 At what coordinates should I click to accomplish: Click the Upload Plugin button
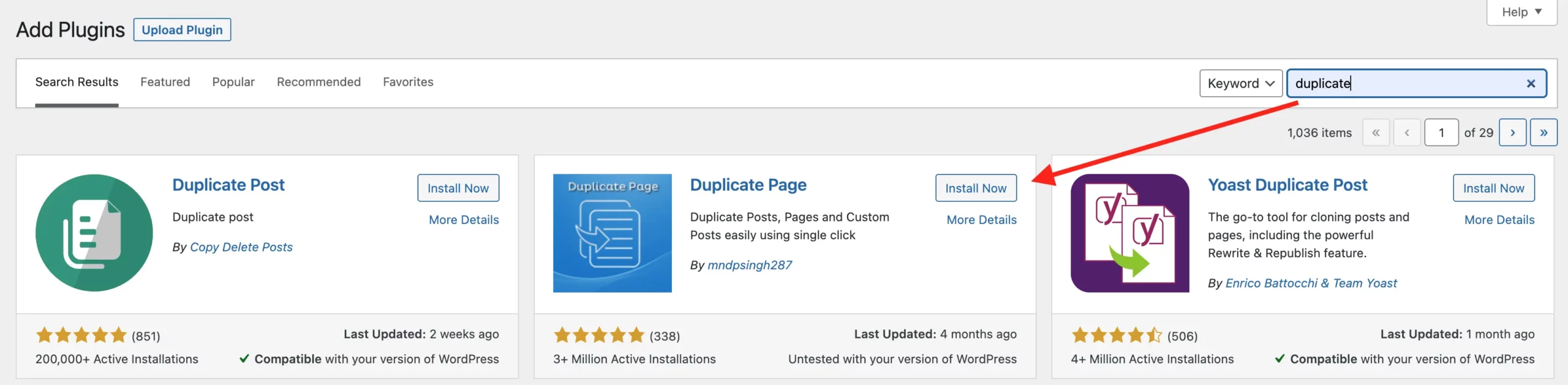(x=183, y=30)
